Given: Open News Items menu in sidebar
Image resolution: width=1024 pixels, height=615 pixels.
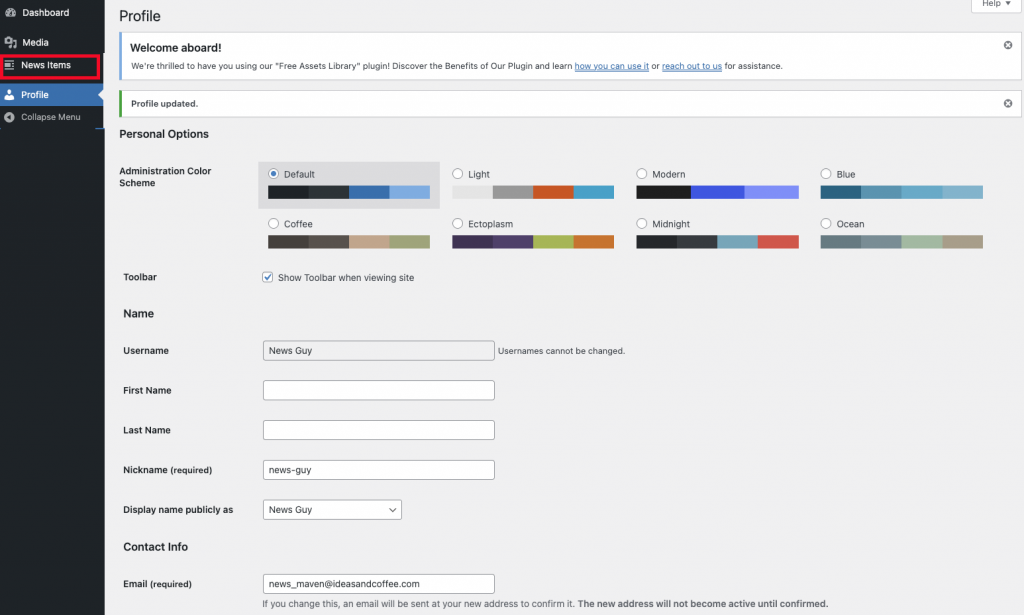Looking at the screenshot, I should click(x=46, y=65).
